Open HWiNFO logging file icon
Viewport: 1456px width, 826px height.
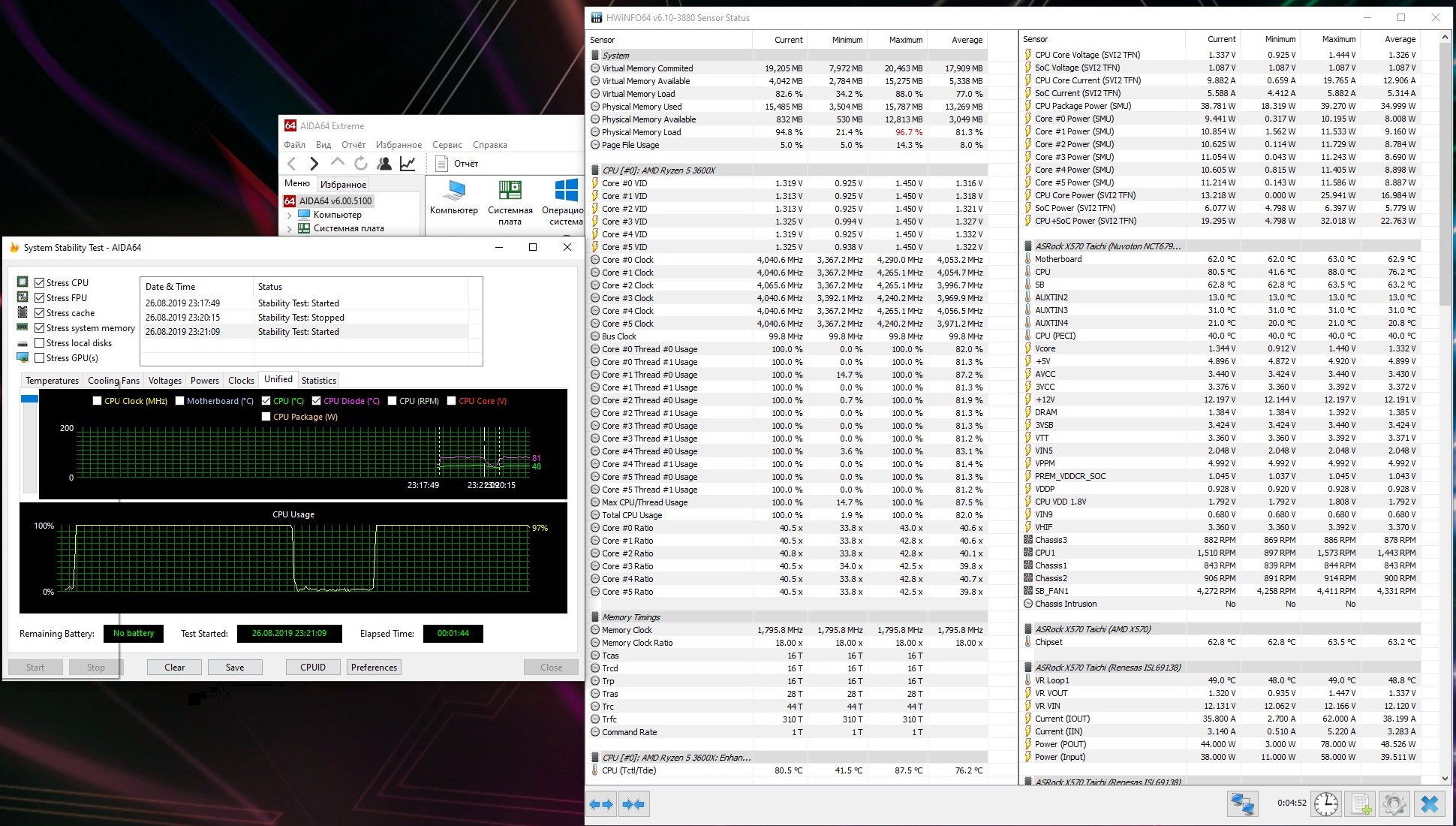point(1361,804)
